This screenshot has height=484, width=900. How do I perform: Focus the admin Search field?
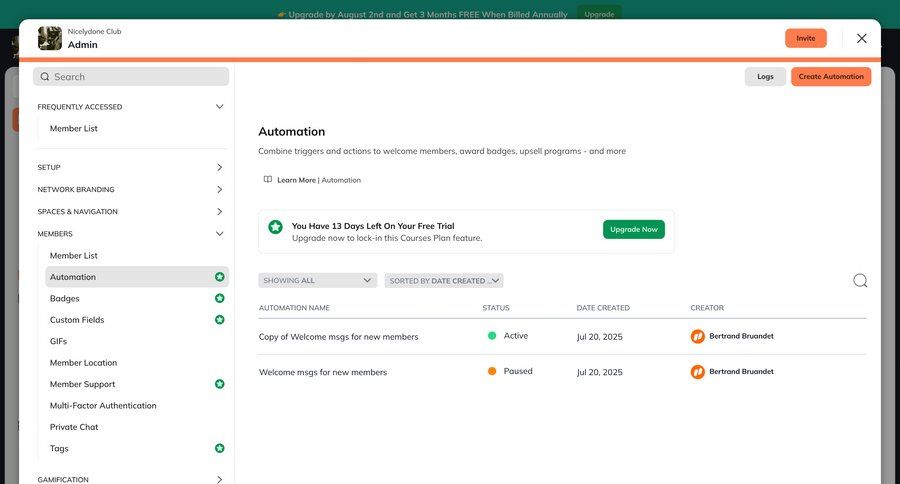point(131,76)
